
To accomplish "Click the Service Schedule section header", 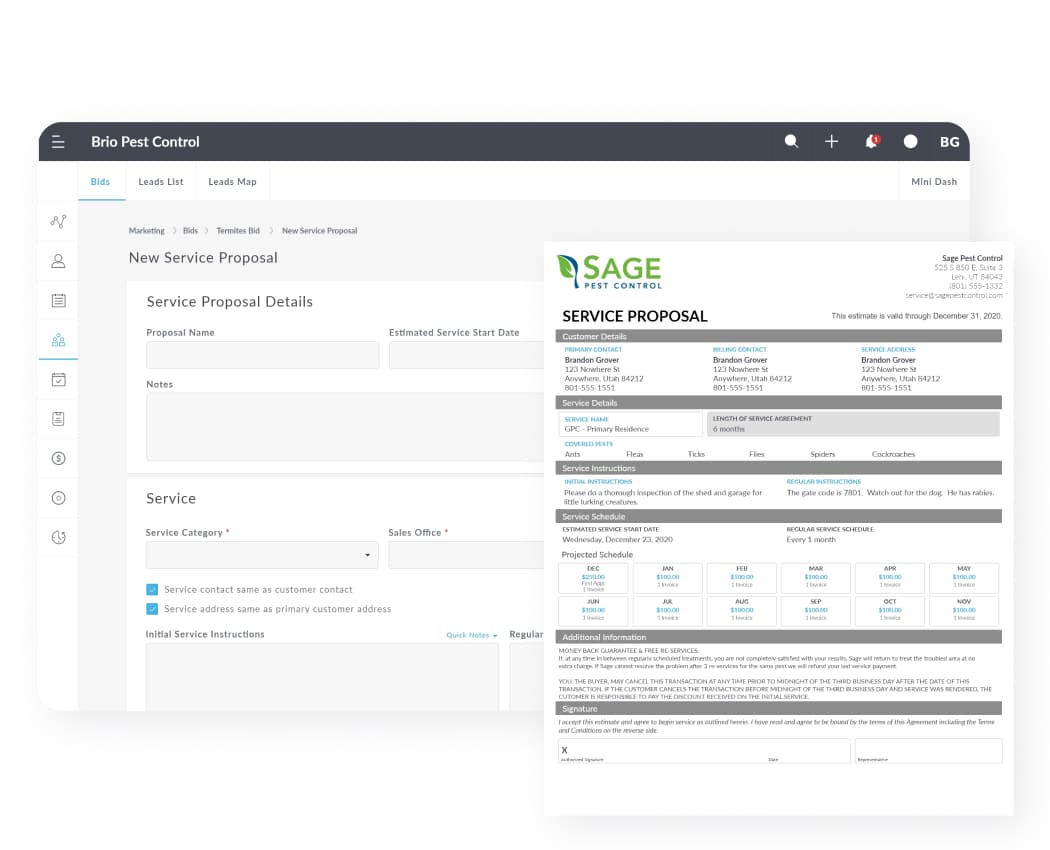I will 778,516.
